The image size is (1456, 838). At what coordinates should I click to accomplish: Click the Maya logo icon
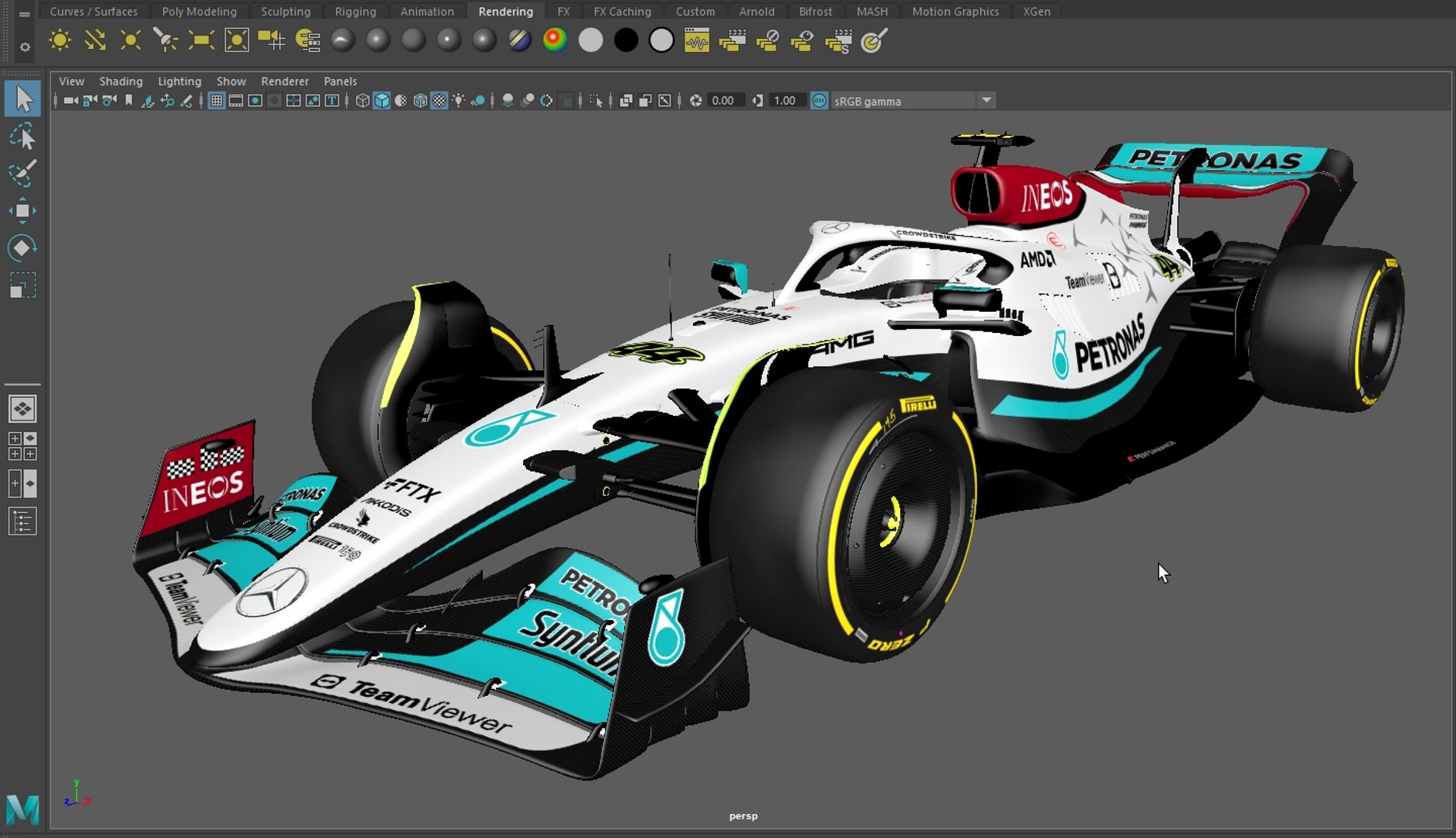point(23,809)
